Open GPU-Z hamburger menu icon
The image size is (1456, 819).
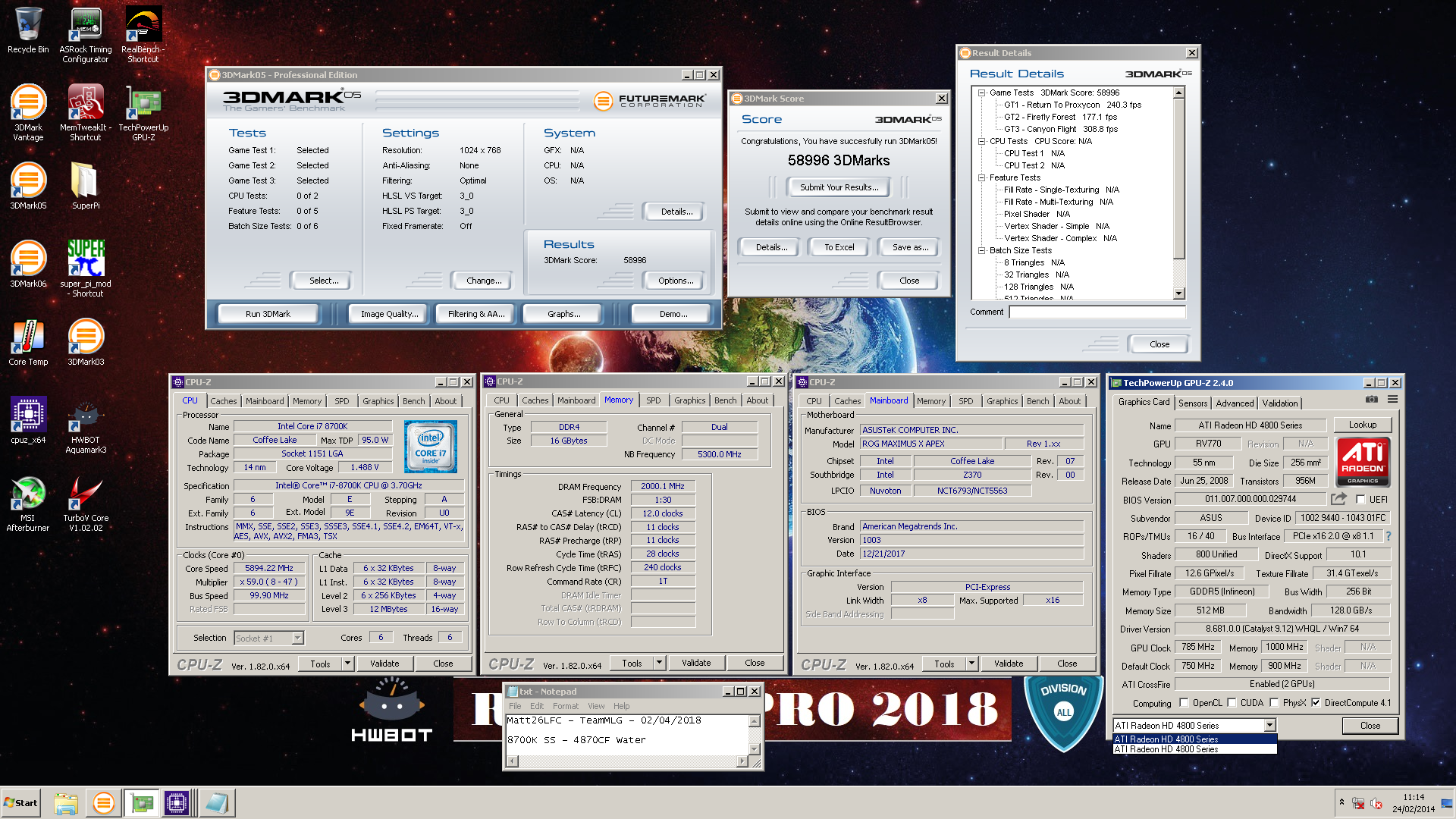1392,400
